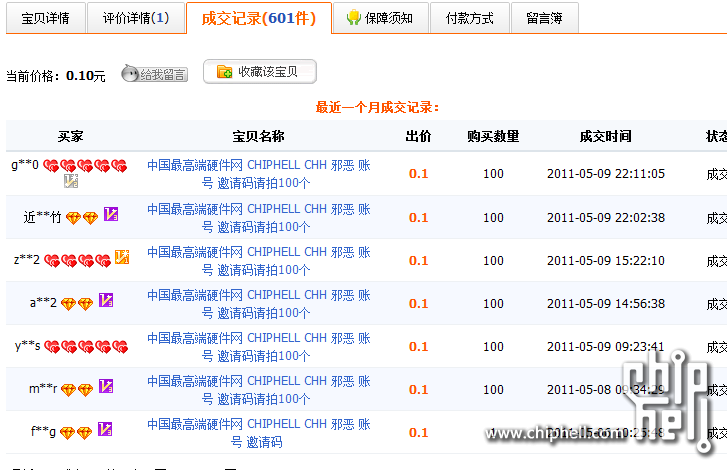Screen dimensions: 727x470
Task: Click the 成交时间 column header
Action: (x=606, y=136)
